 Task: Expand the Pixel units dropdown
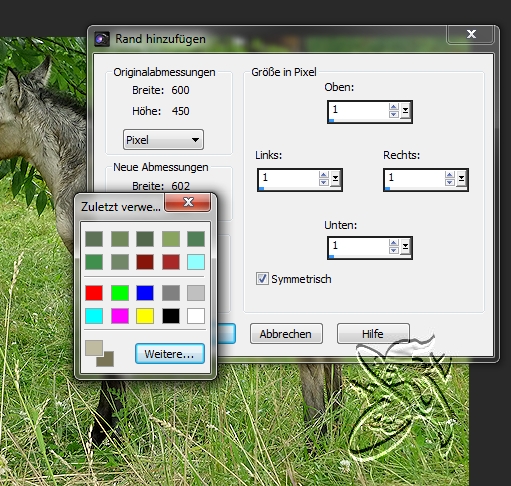coord(163,140)
